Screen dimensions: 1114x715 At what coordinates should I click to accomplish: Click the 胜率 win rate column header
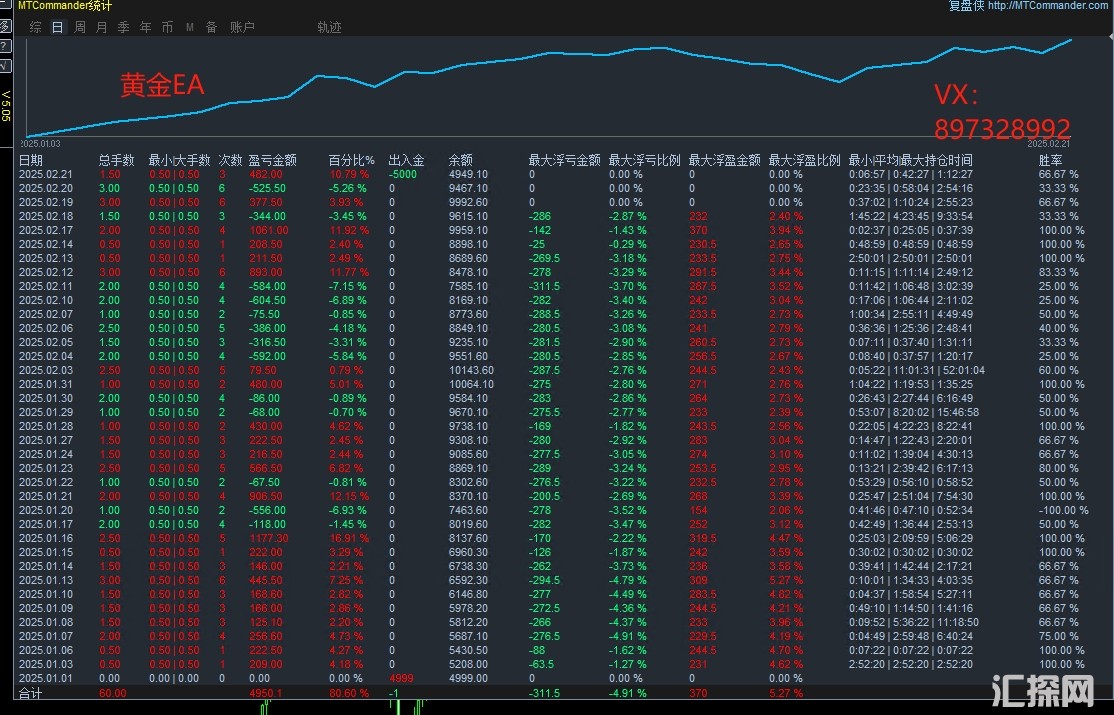1051,160
